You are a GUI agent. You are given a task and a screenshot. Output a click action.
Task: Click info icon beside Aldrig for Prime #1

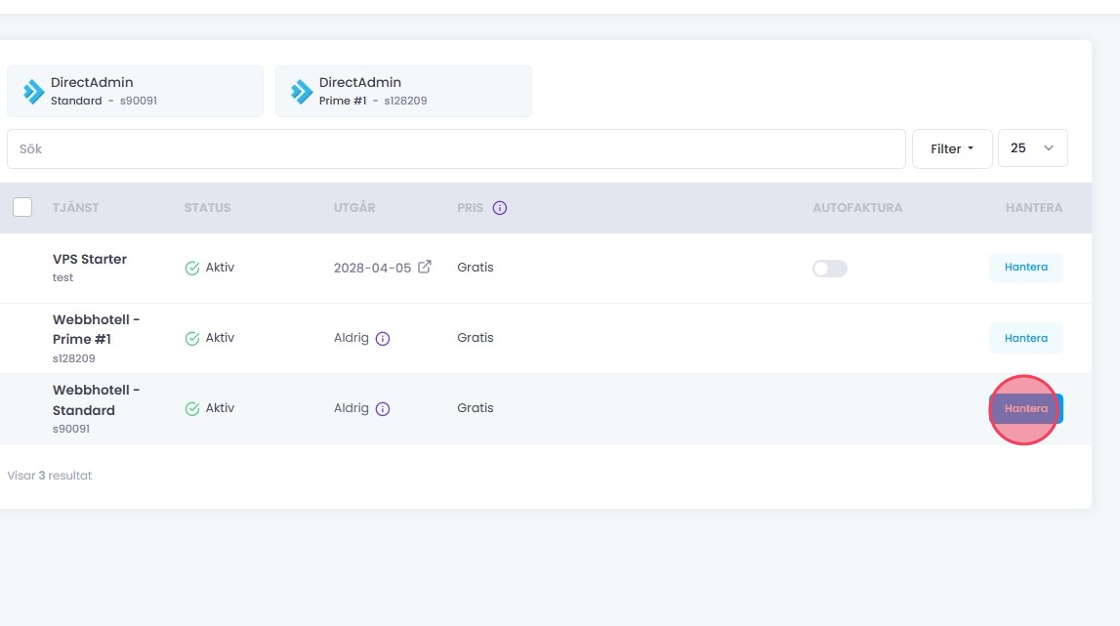(382, 339)
